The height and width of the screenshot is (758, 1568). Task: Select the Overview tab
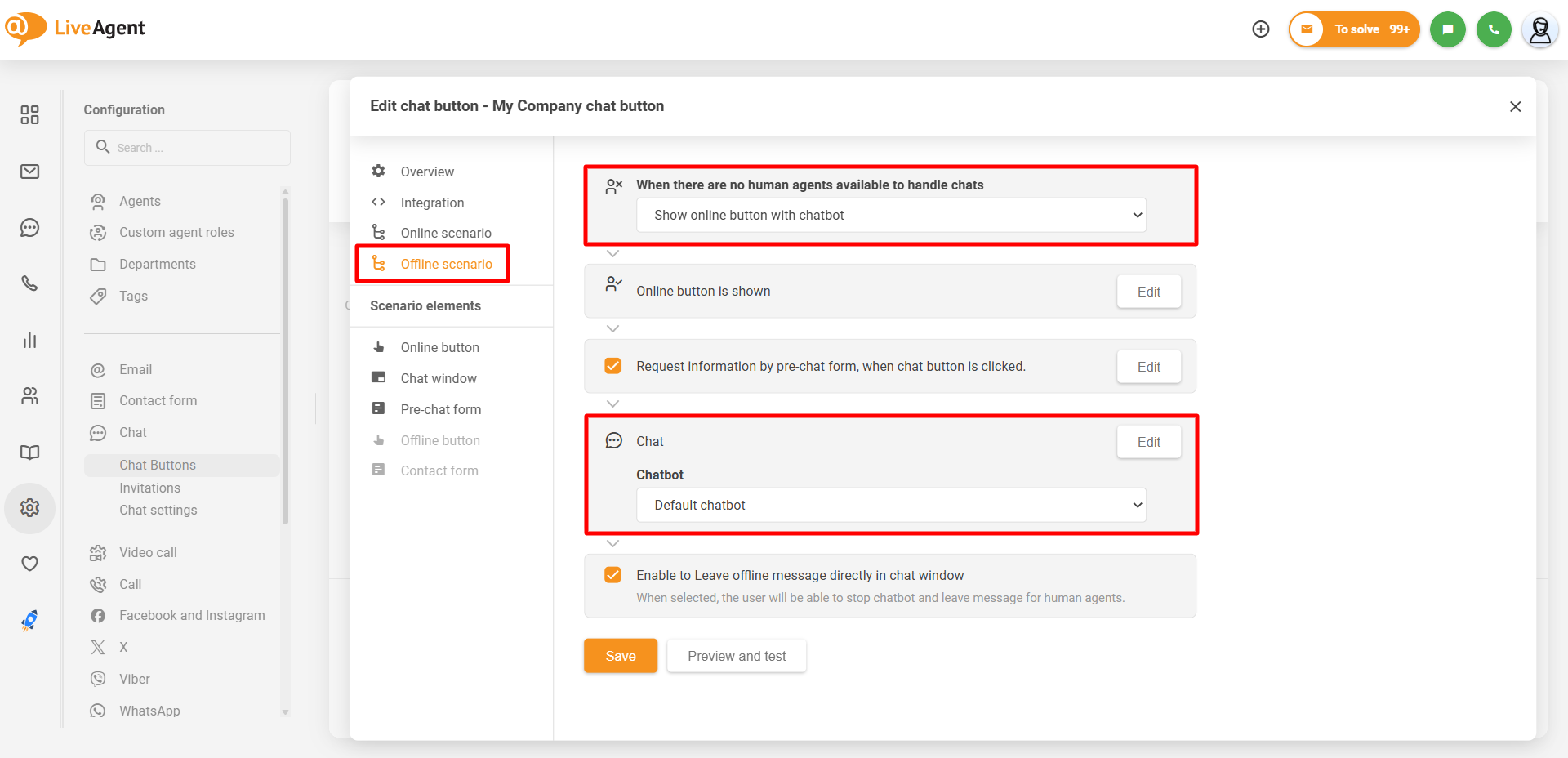point(427,172)
